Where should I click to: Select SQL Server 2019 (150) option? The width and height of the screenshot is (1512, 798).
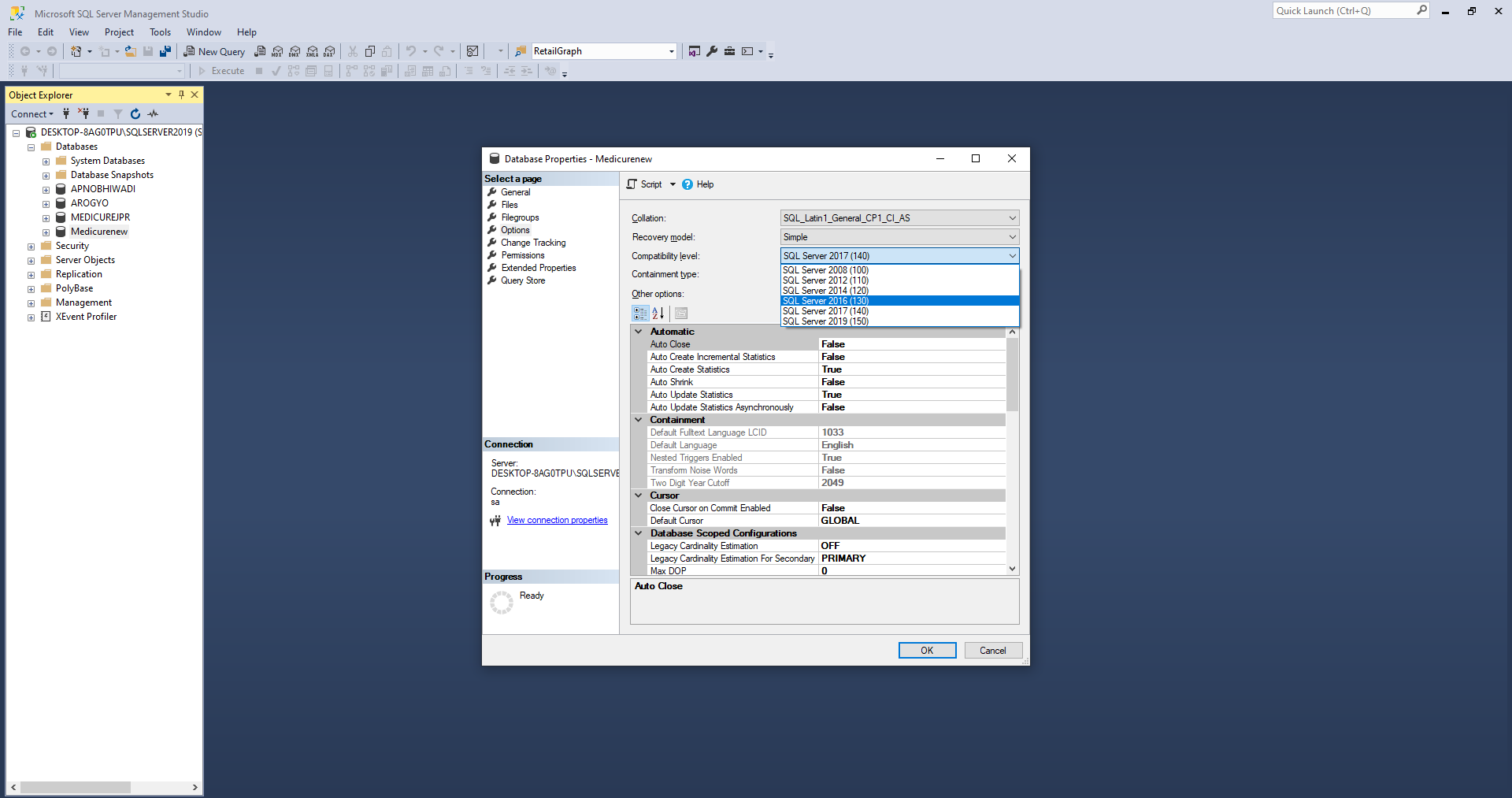point(899,321)
